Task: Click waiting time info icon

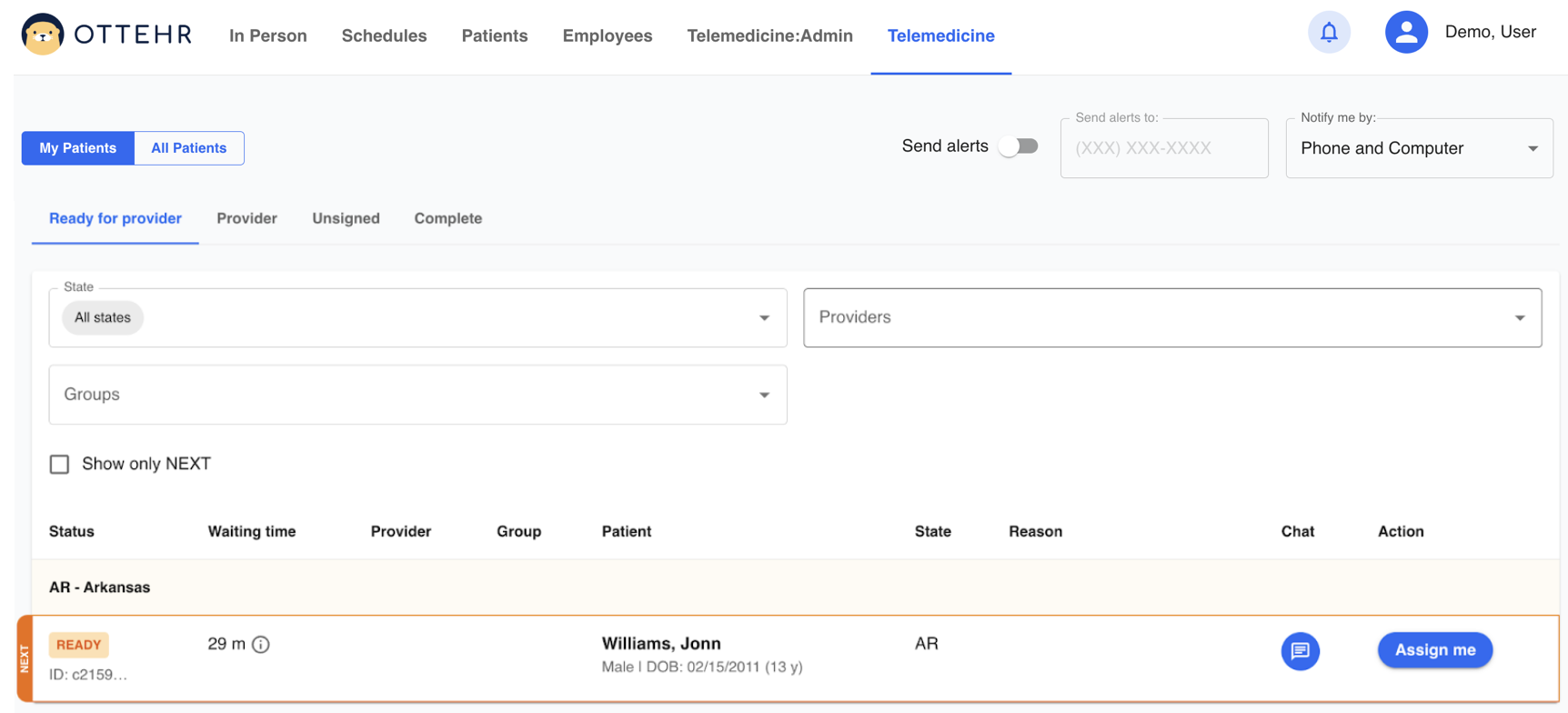Action: (261, 645)
